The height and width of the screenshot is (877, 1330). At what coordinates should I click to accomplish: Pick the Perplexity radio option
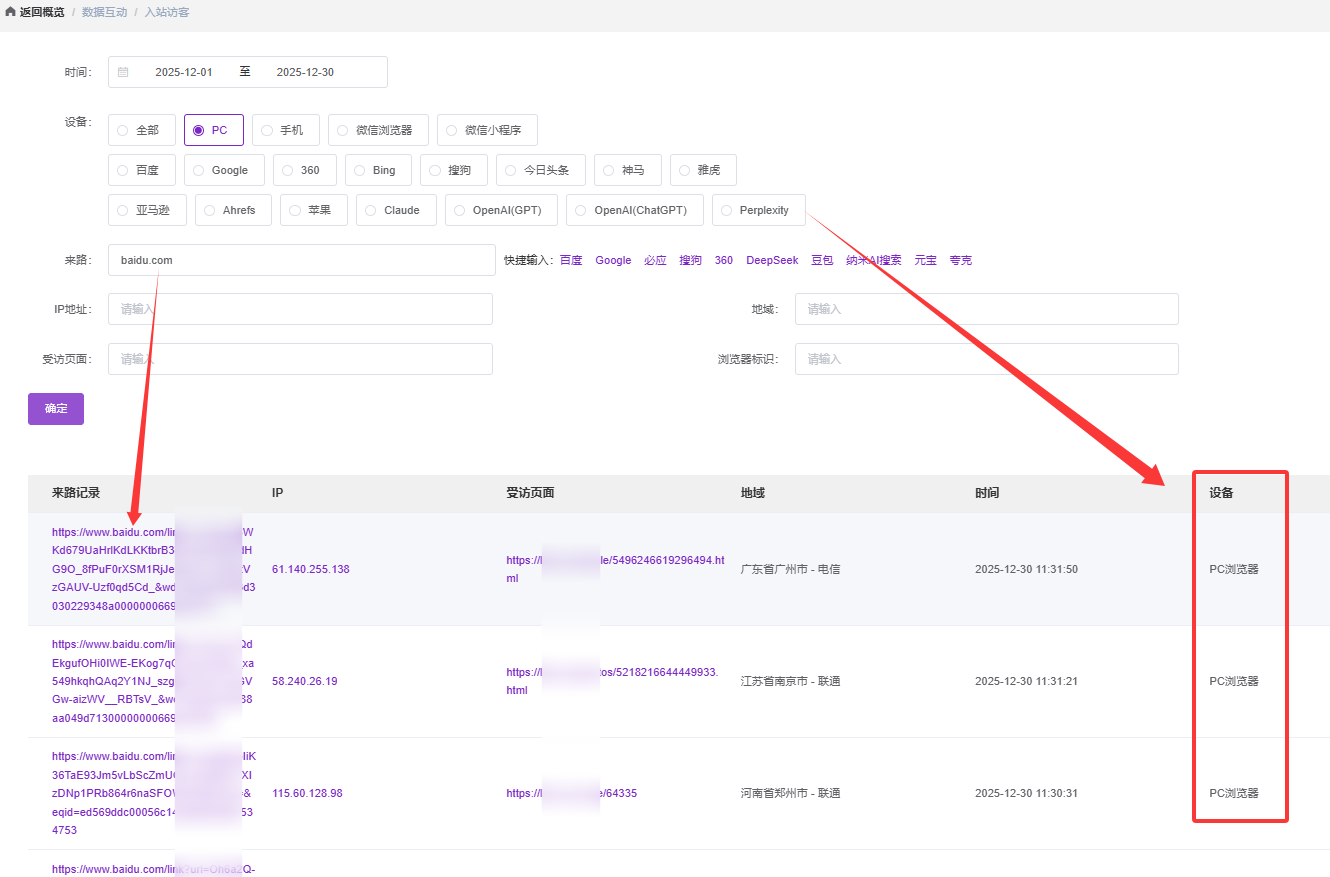[x=726, y=210]
